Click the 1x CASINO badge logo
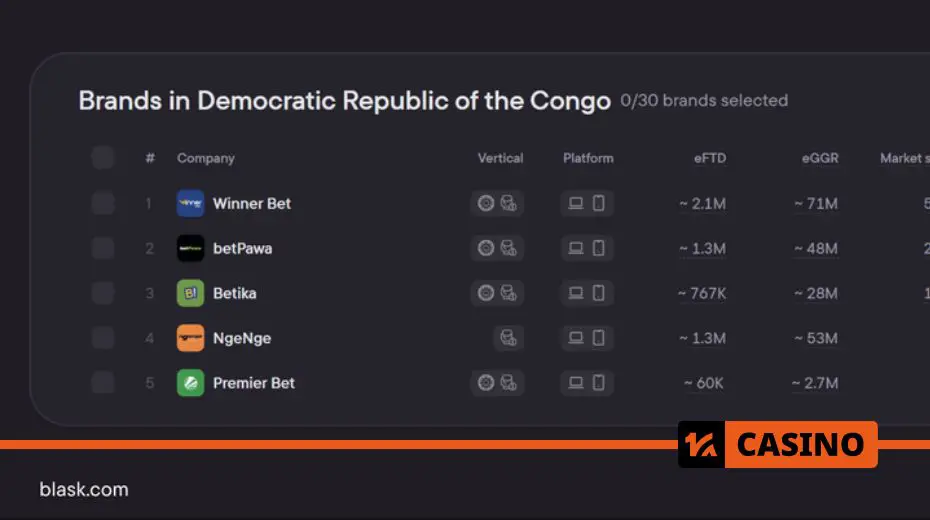 (x=778, y=444)
